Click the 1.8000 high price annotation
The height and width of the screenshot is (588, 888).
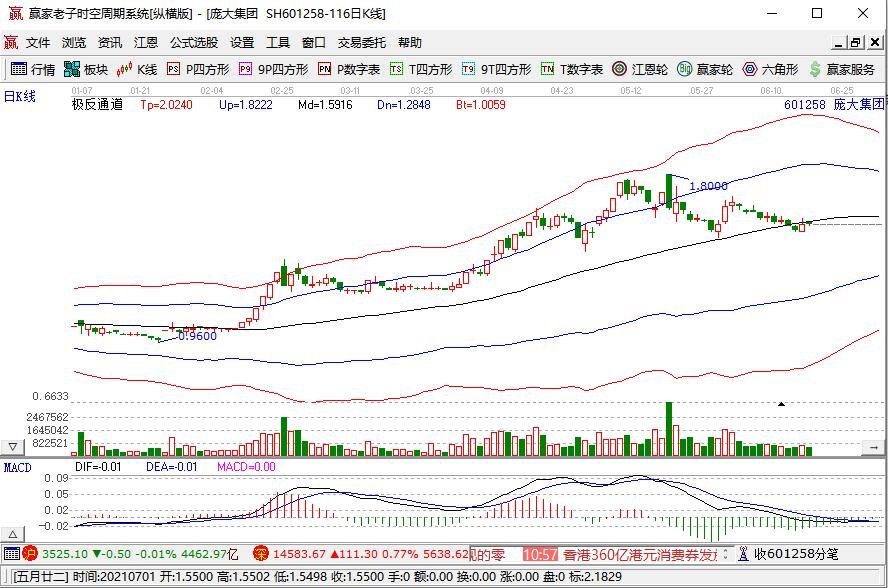coord(708,186)
